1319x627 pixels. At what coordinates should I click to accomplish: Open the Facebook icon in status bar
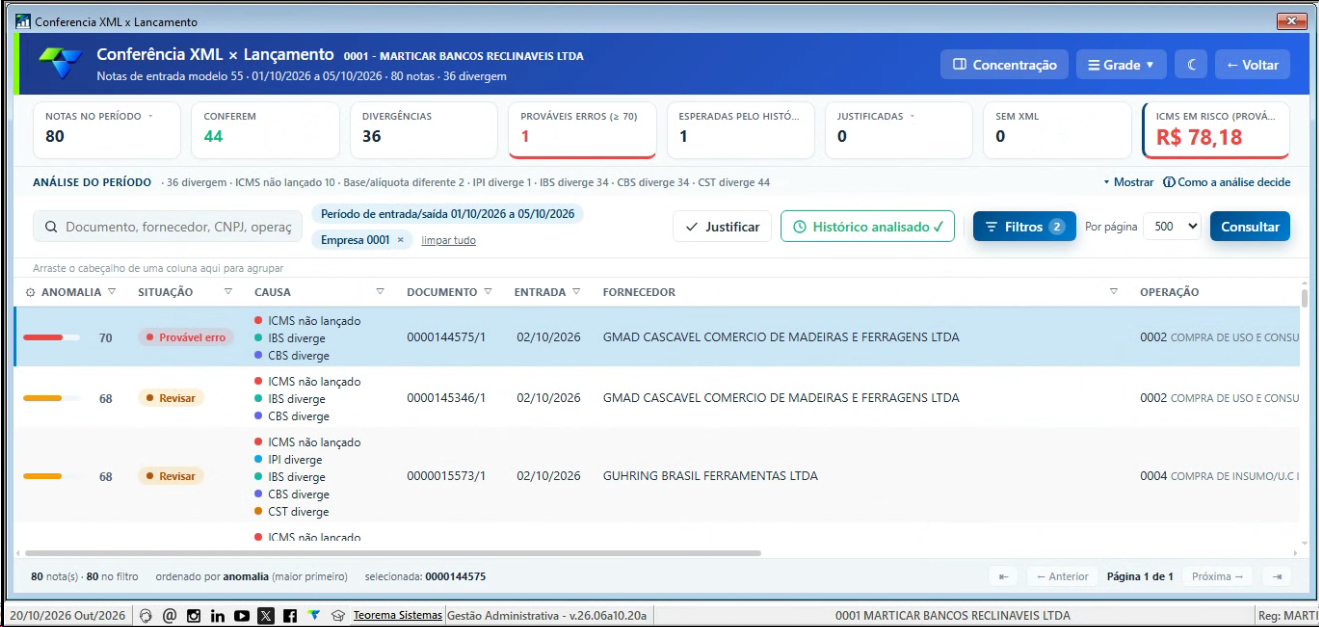point(290,616)
